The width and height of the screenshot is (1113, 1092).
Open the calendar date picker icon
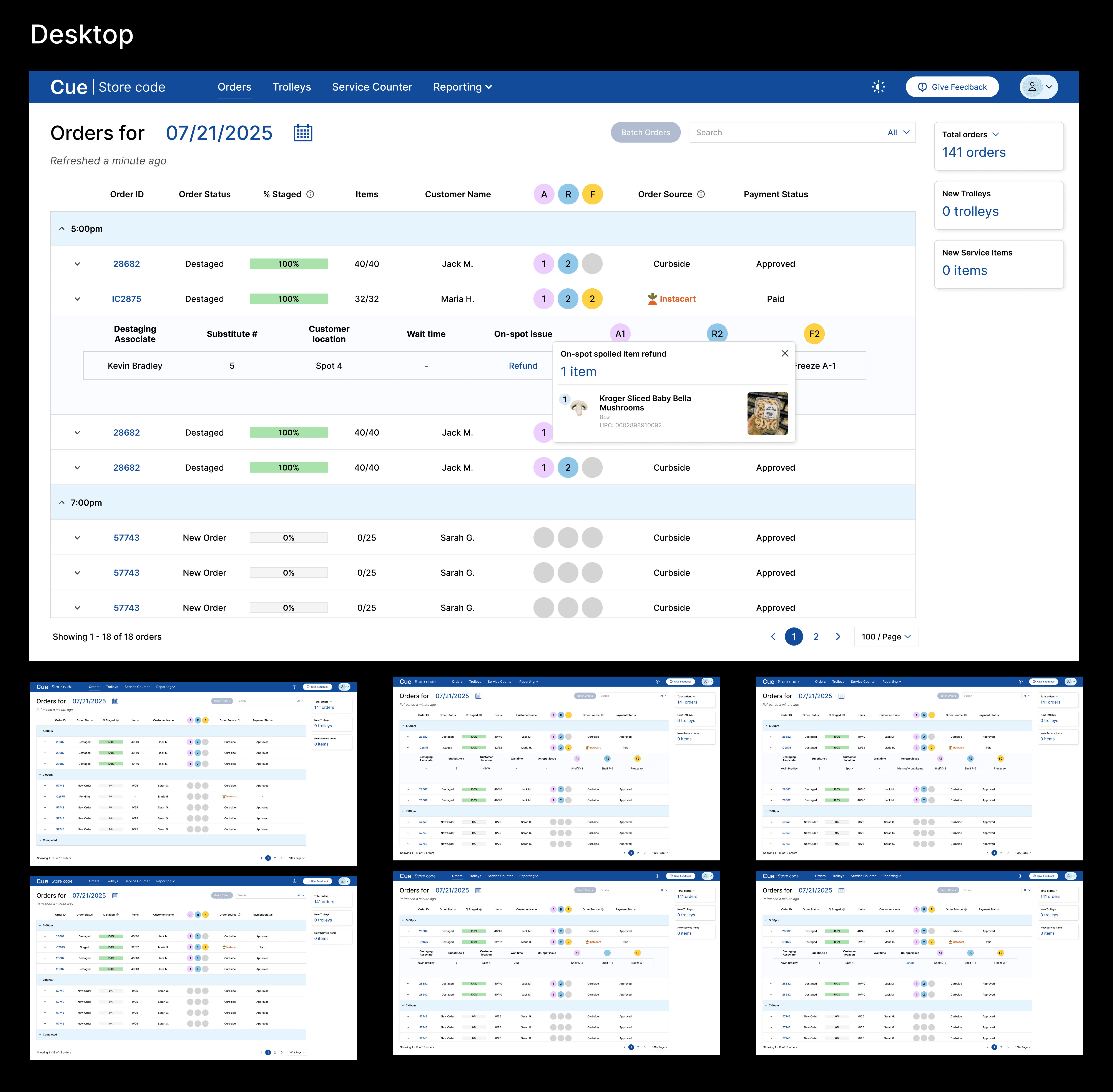click(x=303, y=133)
